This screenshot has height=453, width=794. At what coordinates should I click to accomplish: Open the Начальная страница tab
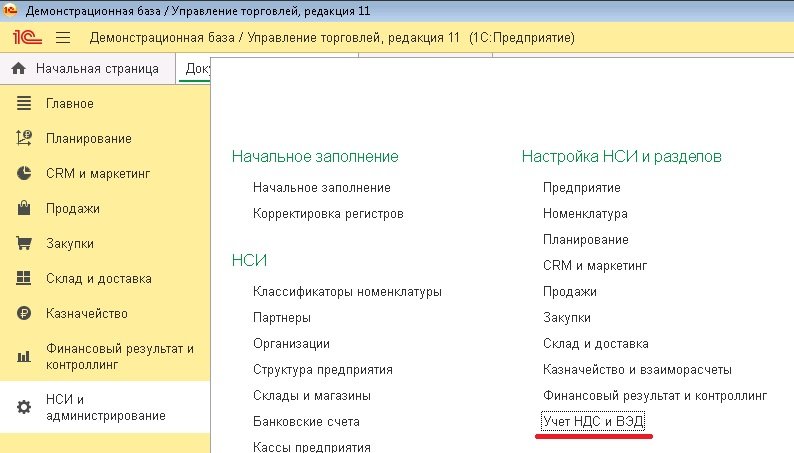pos(86,69)
